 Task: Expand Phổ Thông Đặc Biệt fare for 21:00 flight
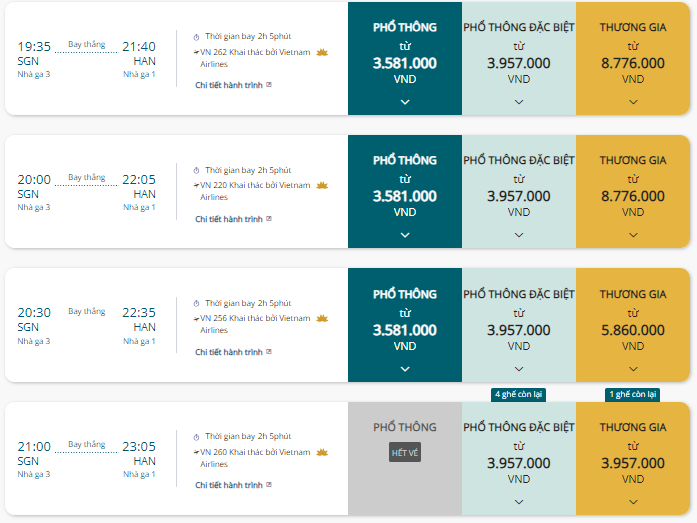[519, 502]
